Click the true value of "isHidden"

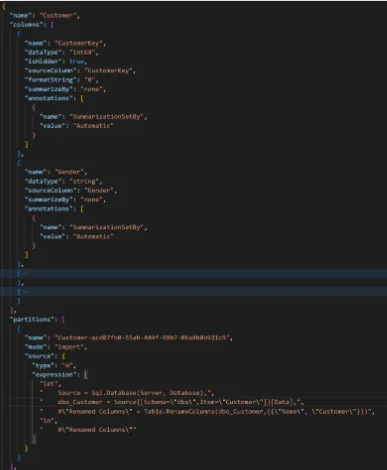pyautogui.click(x=76, y=62)
